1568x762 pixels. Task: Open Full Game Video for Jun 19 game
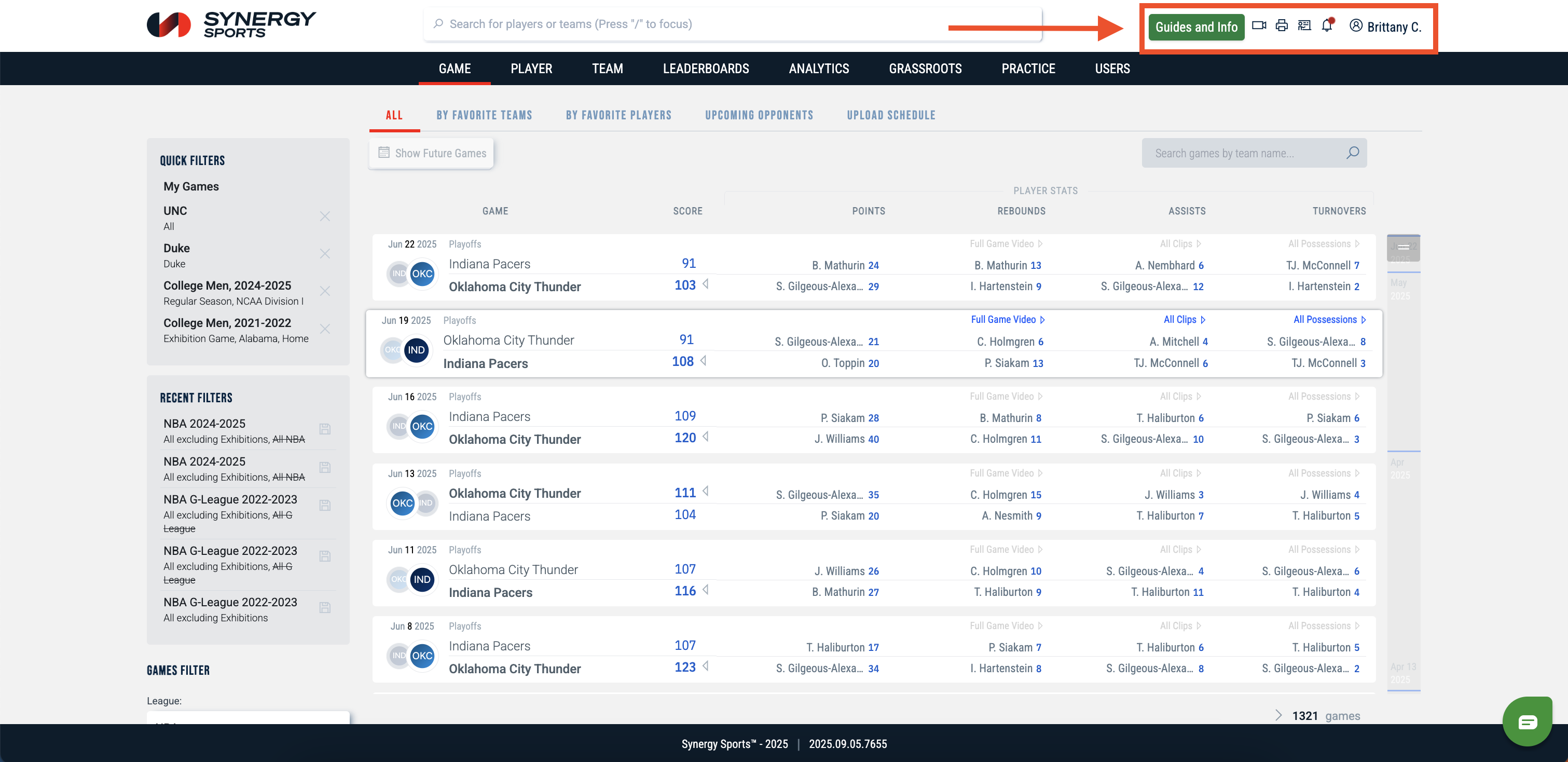click(1008, 319)
